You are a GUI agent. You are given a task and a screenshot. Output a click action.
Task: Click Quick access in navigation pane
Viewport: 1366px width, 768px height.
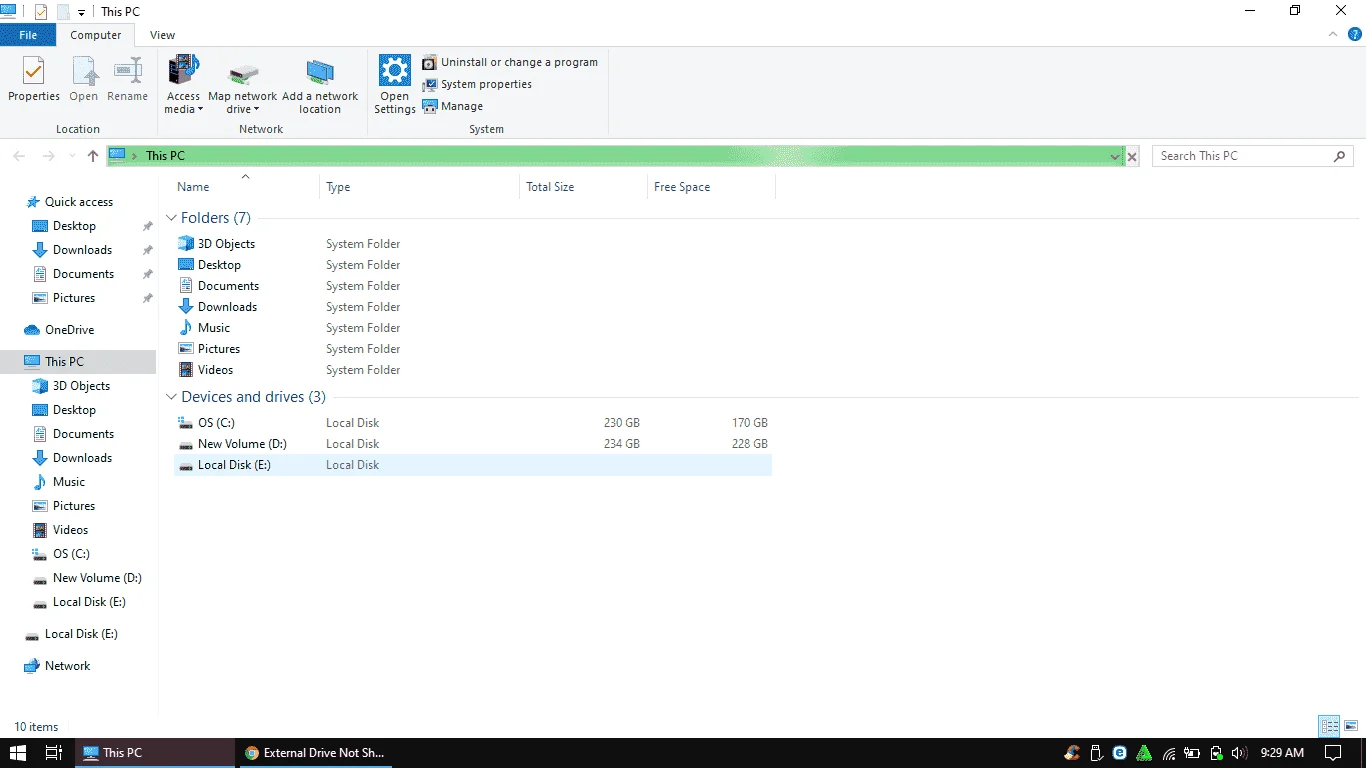[x=79, y=202]
